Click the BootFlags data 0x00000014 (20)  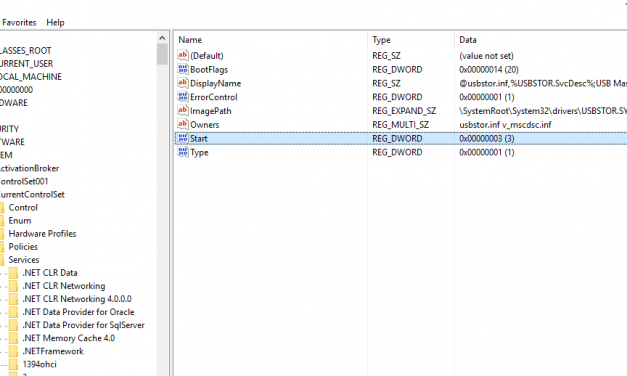point(489,70)
